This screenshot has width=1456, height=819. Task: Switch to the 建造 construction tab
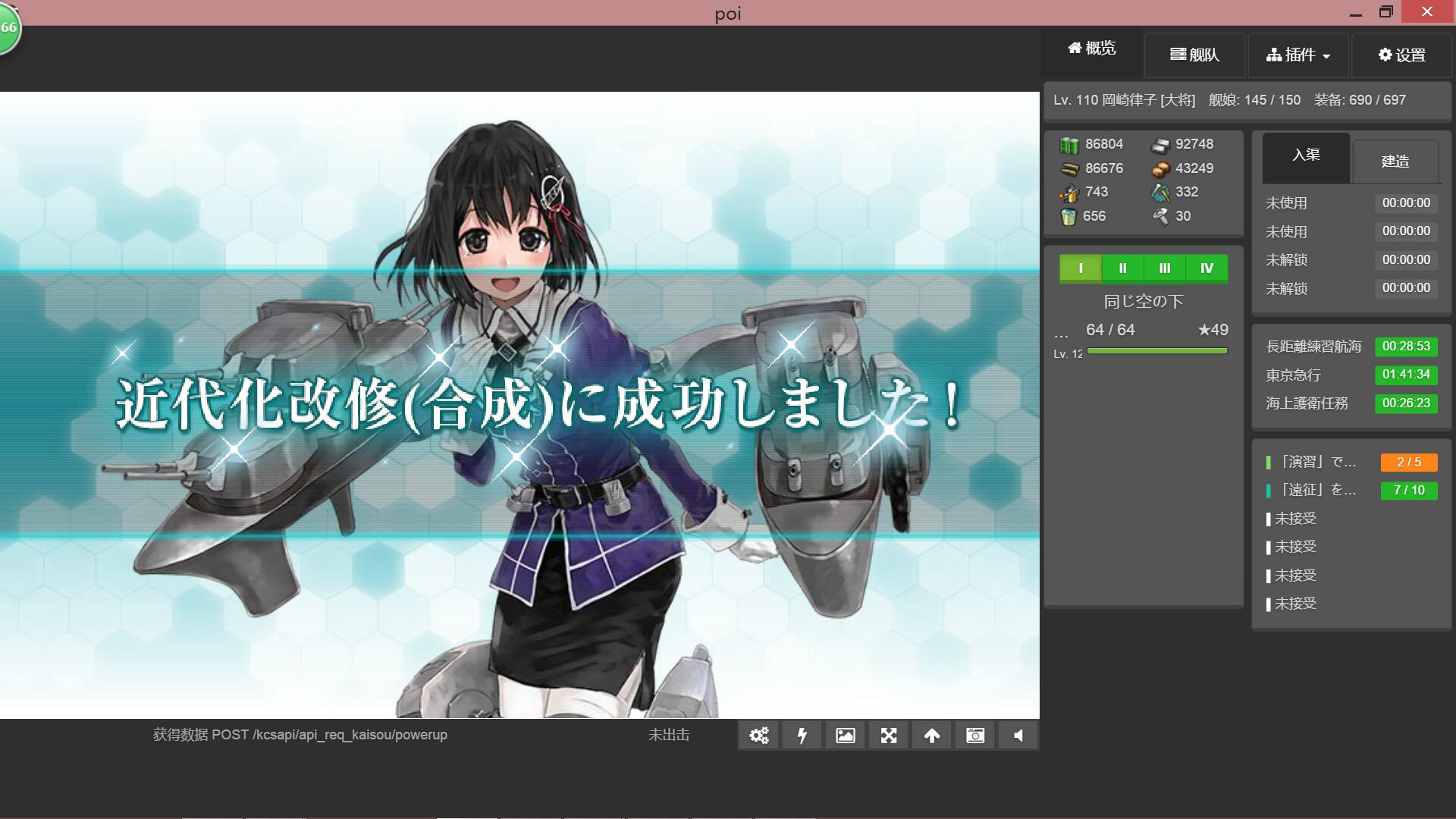[x=1395, y=161]
